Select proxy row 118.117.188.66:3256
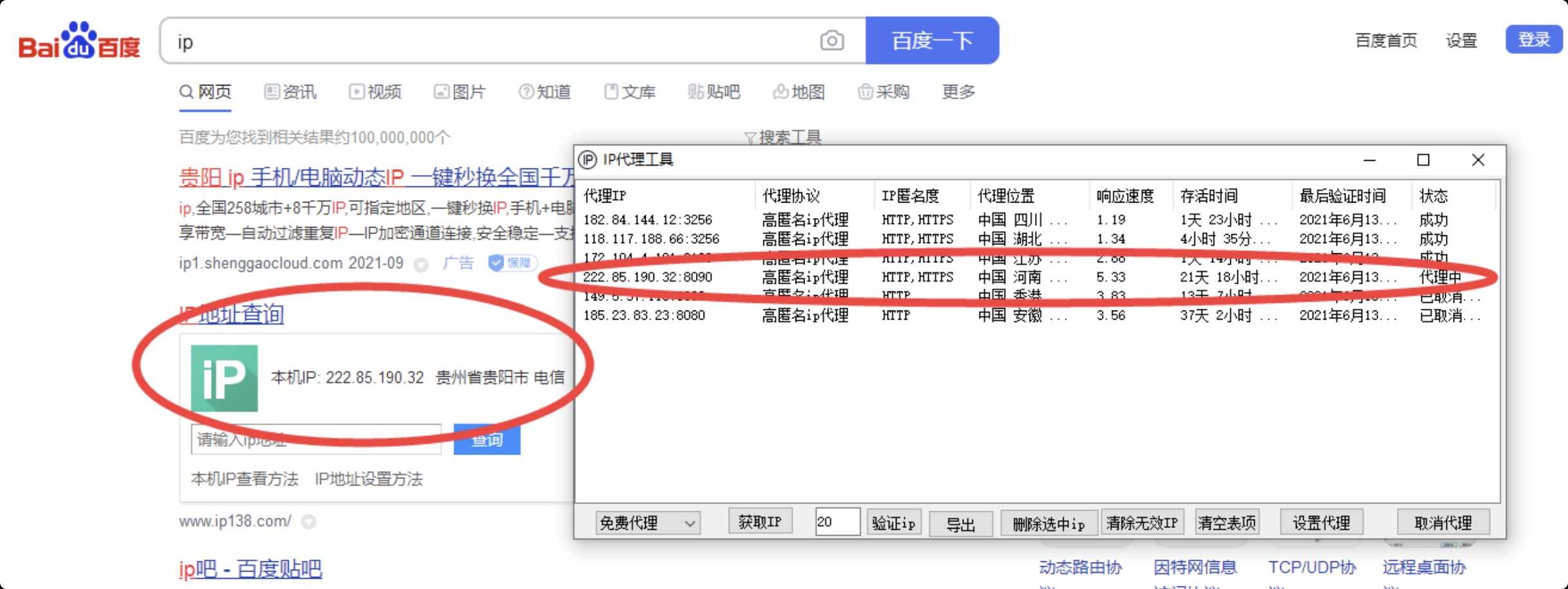The height and width of the screenshot is (589, 1568). point(1035,239)
